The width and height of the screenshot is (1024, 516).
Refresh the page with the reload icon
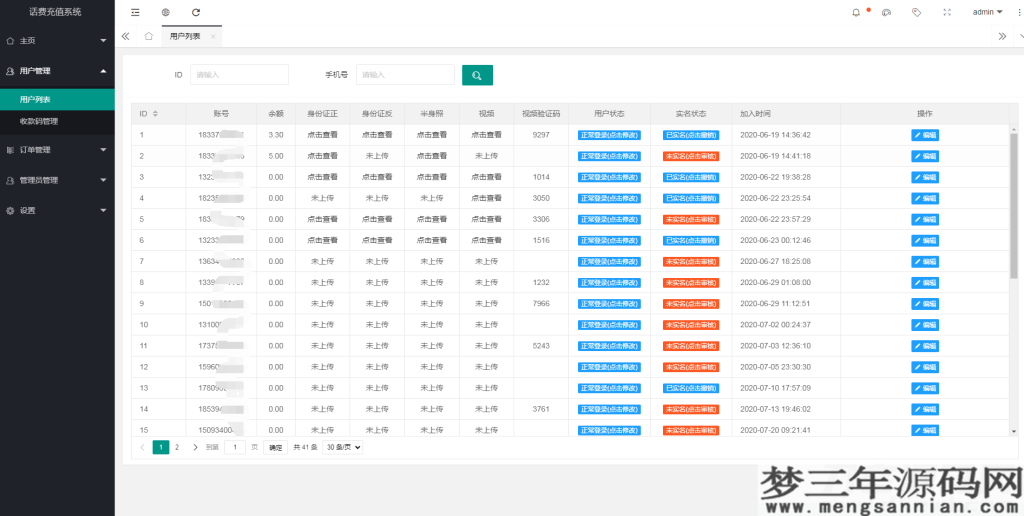tap(196, 12)
